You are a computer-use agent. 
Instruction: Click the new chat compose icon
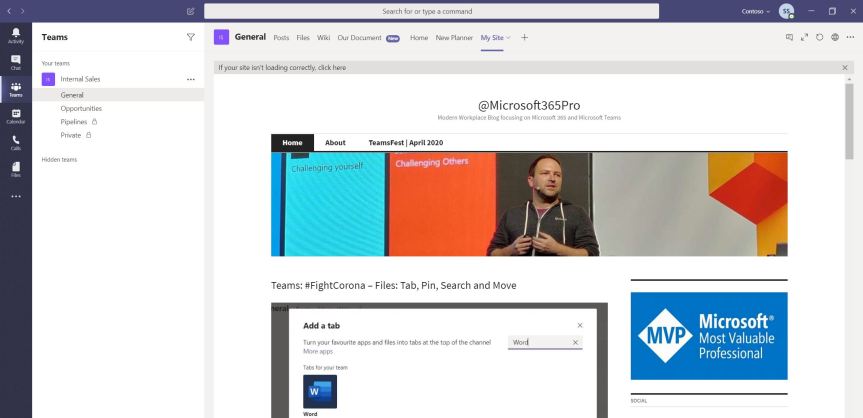(x=191, y=11)
